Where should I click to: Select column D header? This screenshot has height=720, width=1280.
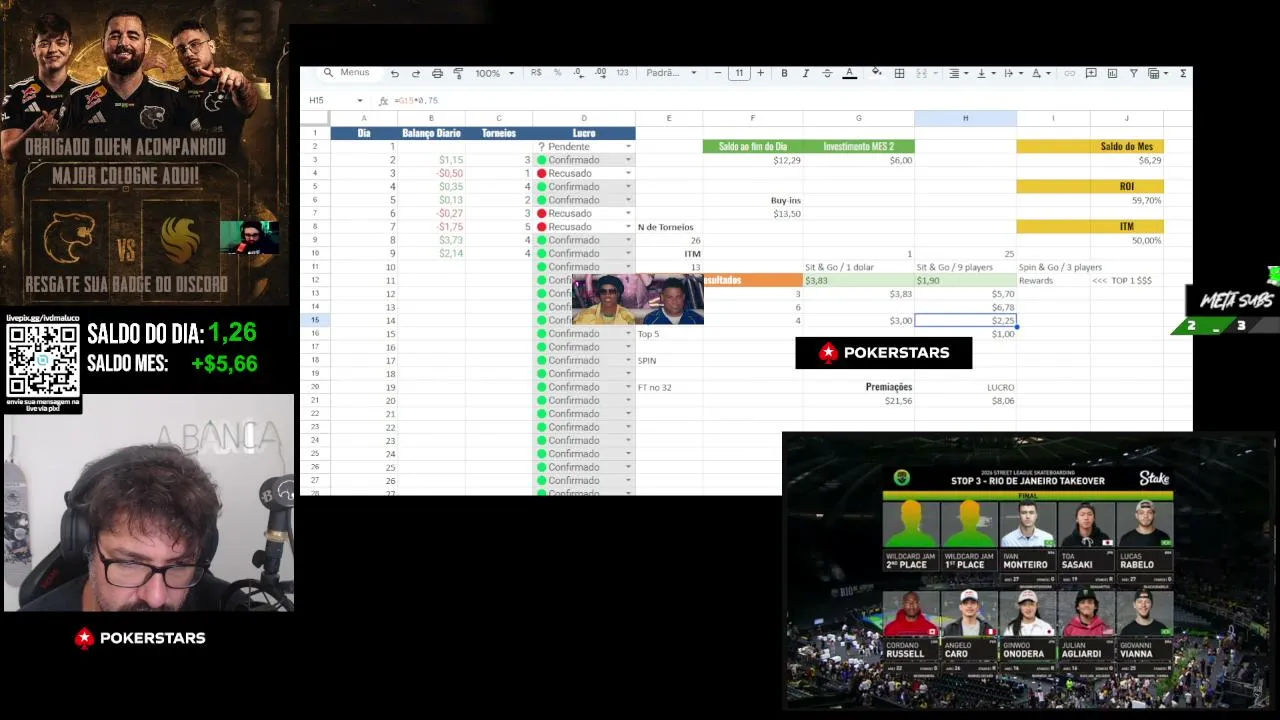pyautogui.click(x=584, y=119)
